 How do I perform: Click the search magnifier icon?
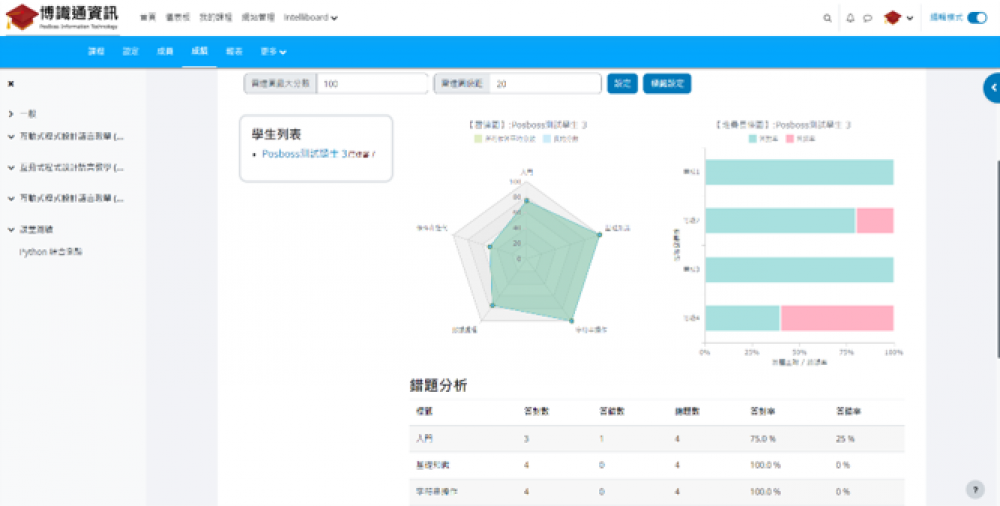(x=826, y=18)
